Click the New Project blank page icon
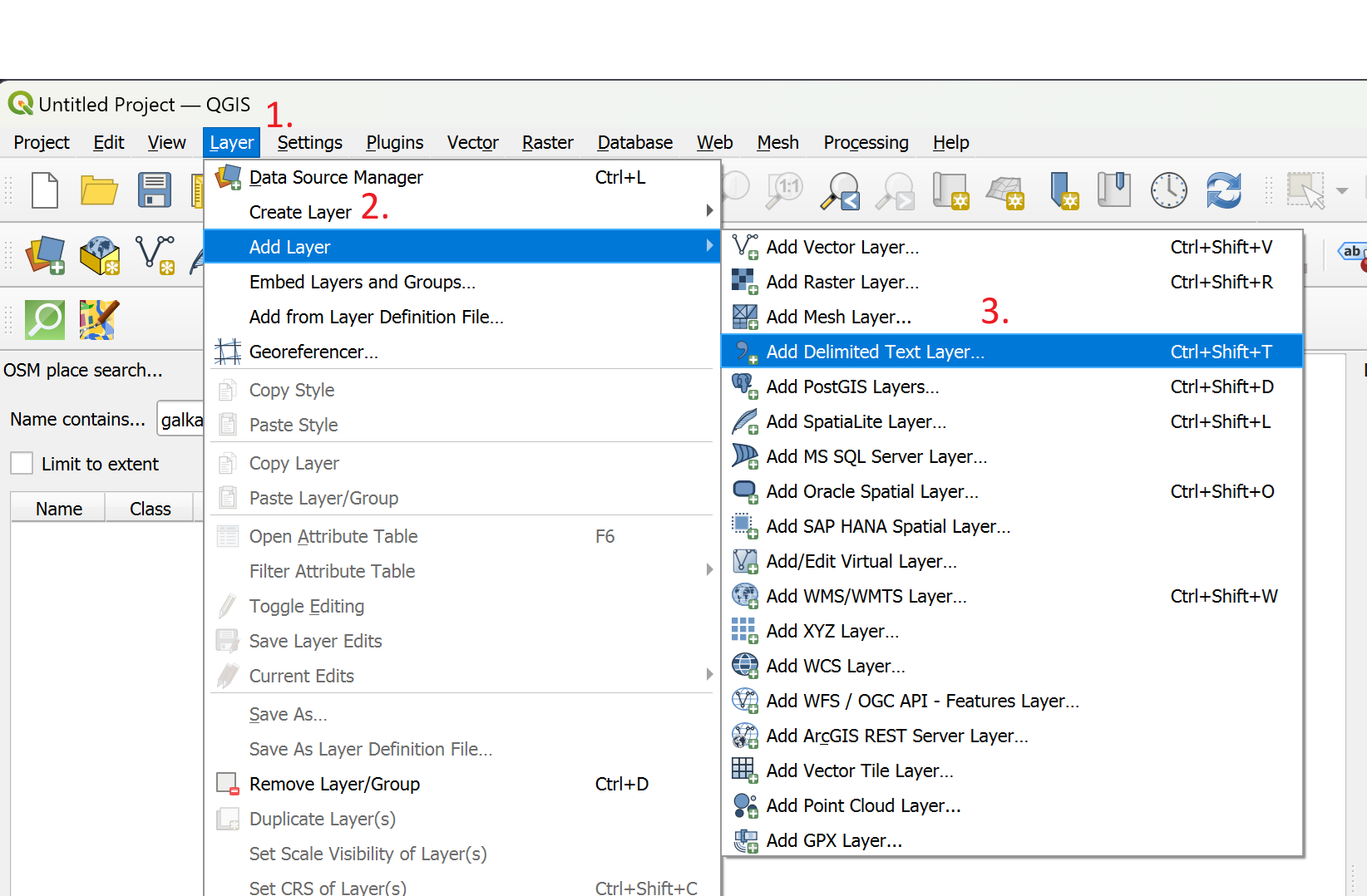The width and height of the screenshot is (1367, 896). coord(45,190)
